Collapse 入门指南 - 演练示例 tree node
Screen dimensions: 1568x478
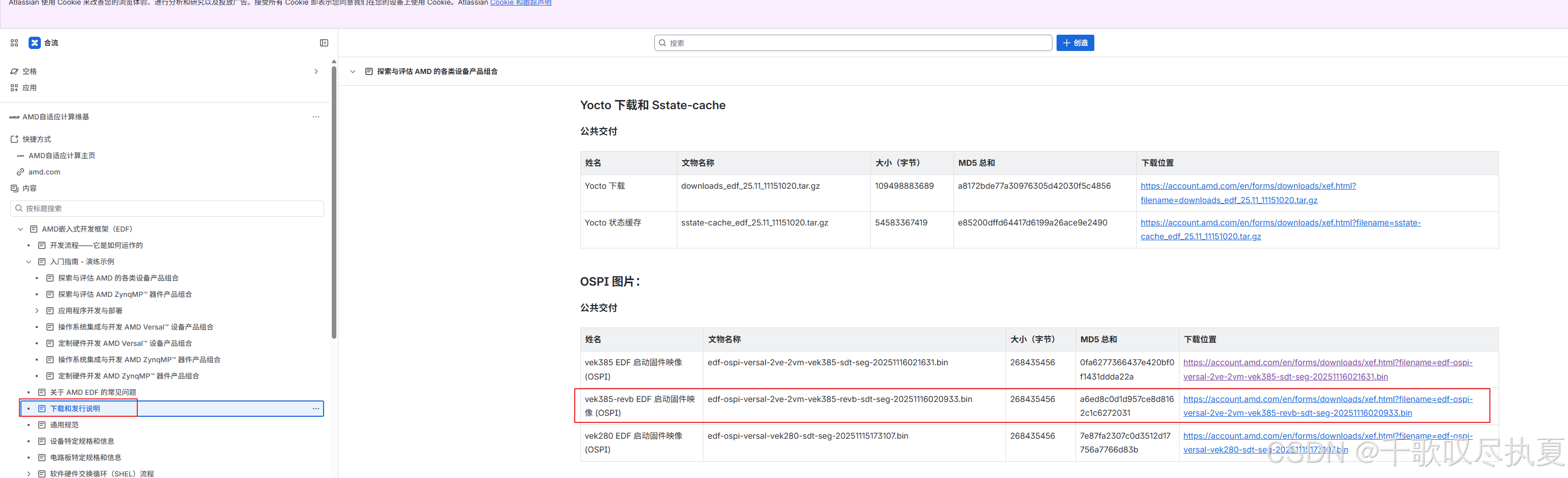point(28,262)
